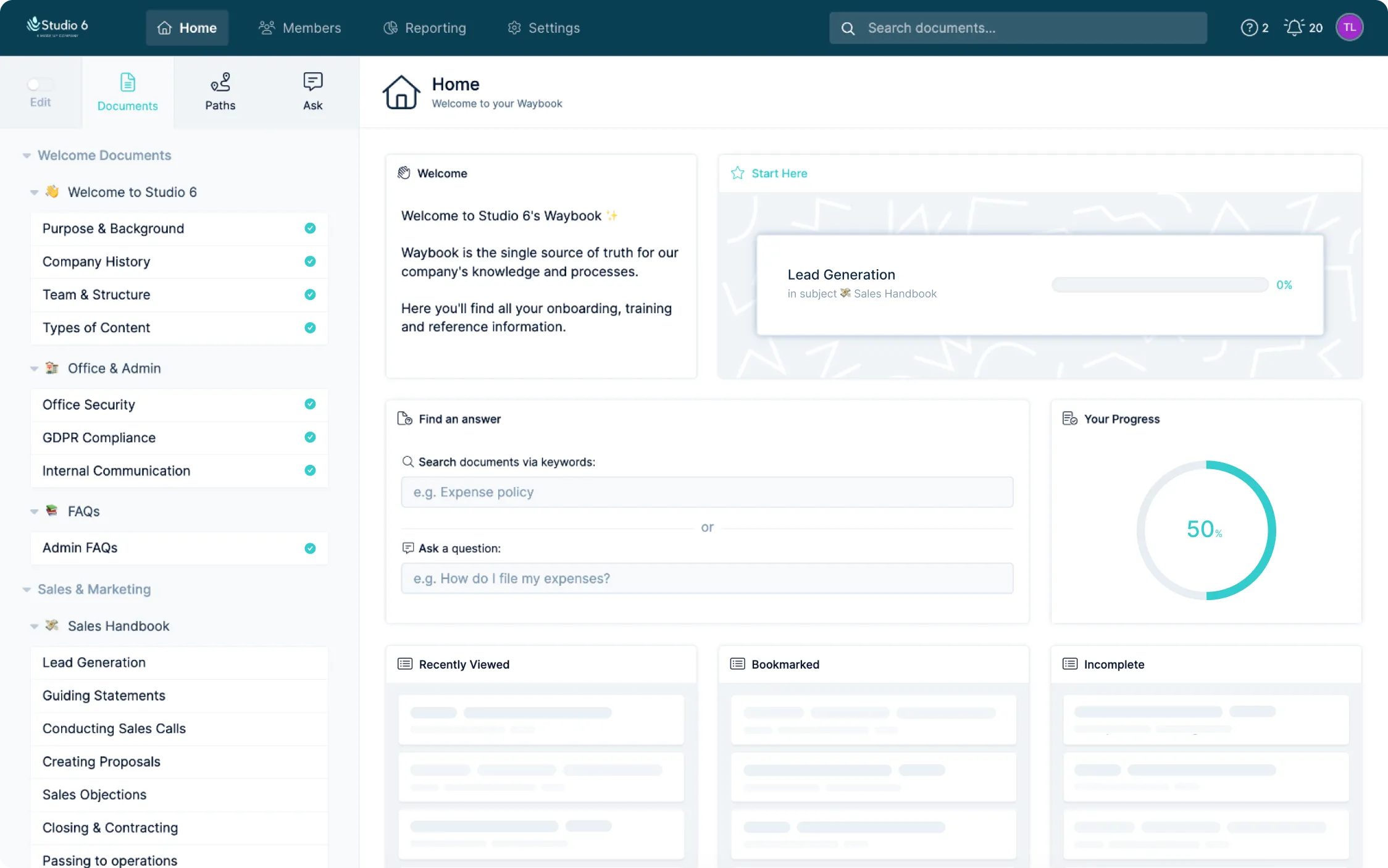Screen dimensions: 1388x868
Task: Toggle the Edit switch
Action: coord(40,85)
